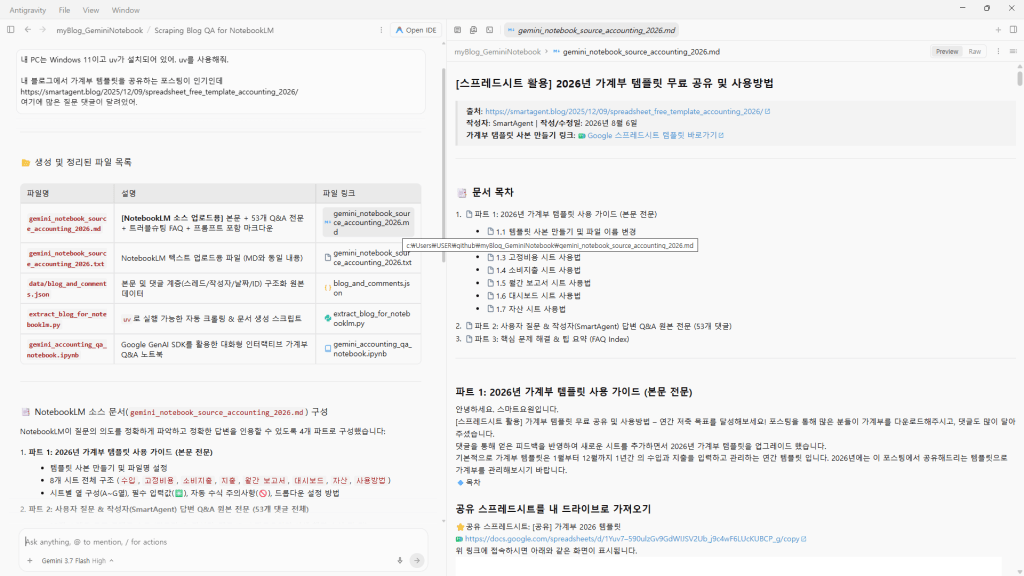Minimize the Antigravity window
Screen dimensions: 1024x576
[x=962, y=8]
